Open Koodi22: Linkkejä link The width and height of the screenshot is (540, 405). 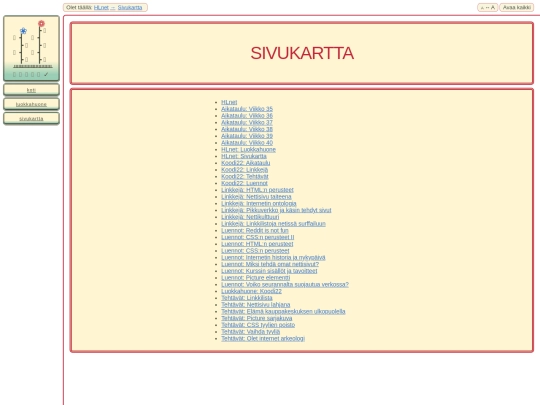(x=245, y=169)
